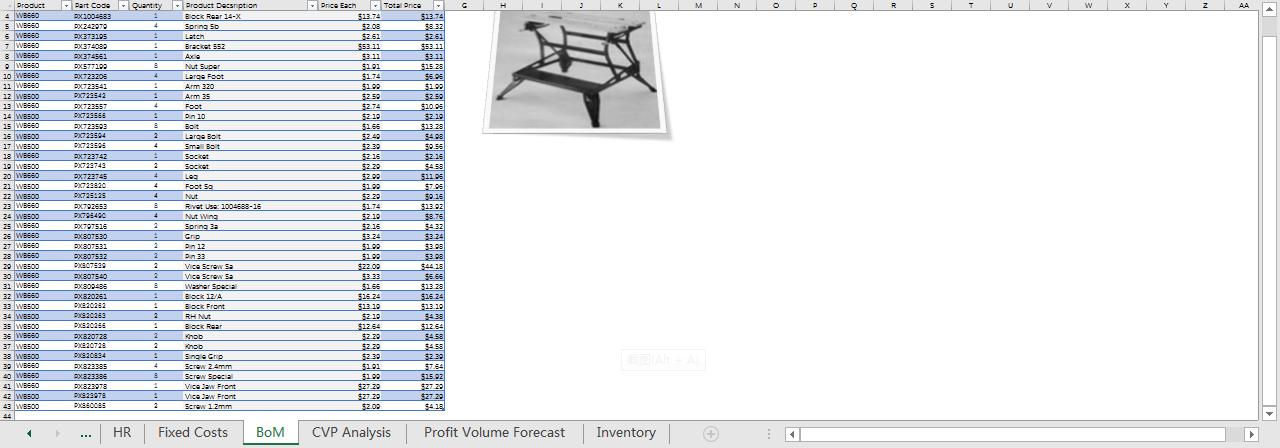Select cell 'Nut Wing'
Viewport: 1280px width, 448px height.
click(x=250, y=216)
